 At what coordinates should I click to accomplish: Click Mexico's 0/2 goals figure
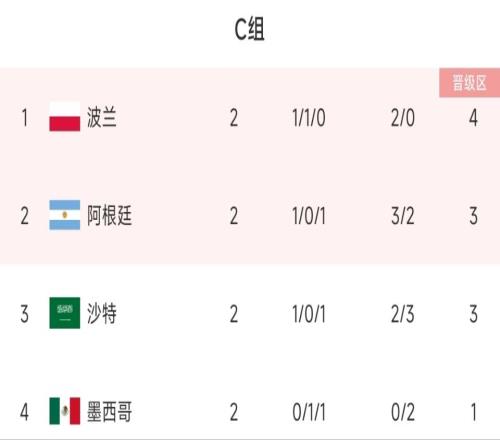point(403,412)
